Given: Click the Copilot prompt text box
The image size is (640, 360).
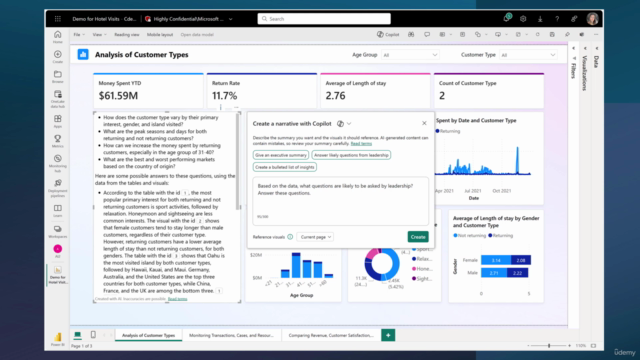Looking at the screenshot, I should 340,201.
